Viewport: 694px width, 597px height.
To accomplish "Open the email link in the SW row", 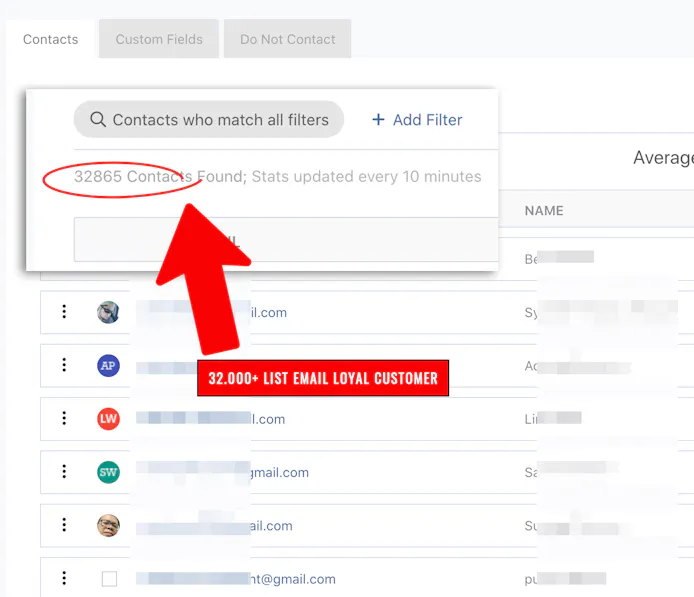I will click(x=278, y=472).
